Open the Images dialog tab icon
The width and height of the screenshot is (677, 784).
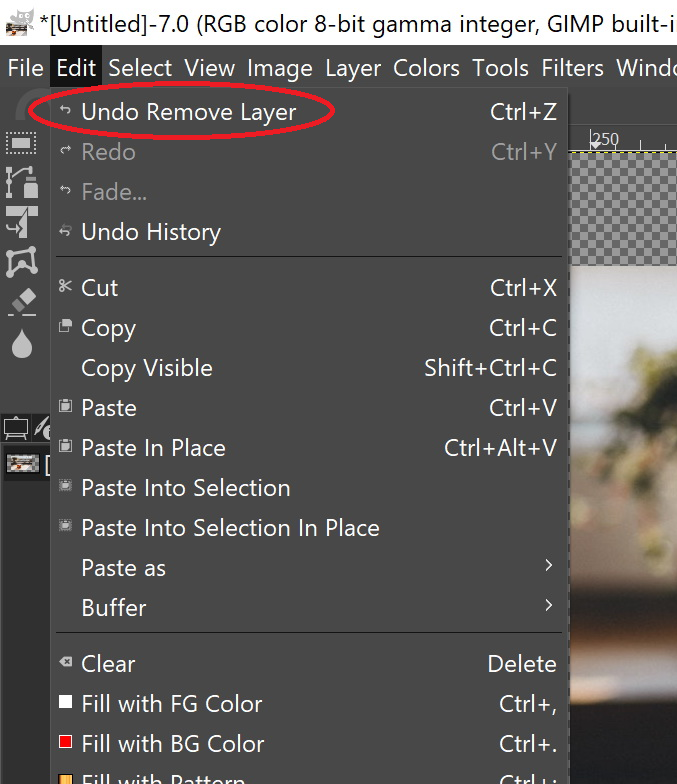[x=16, y=428]
